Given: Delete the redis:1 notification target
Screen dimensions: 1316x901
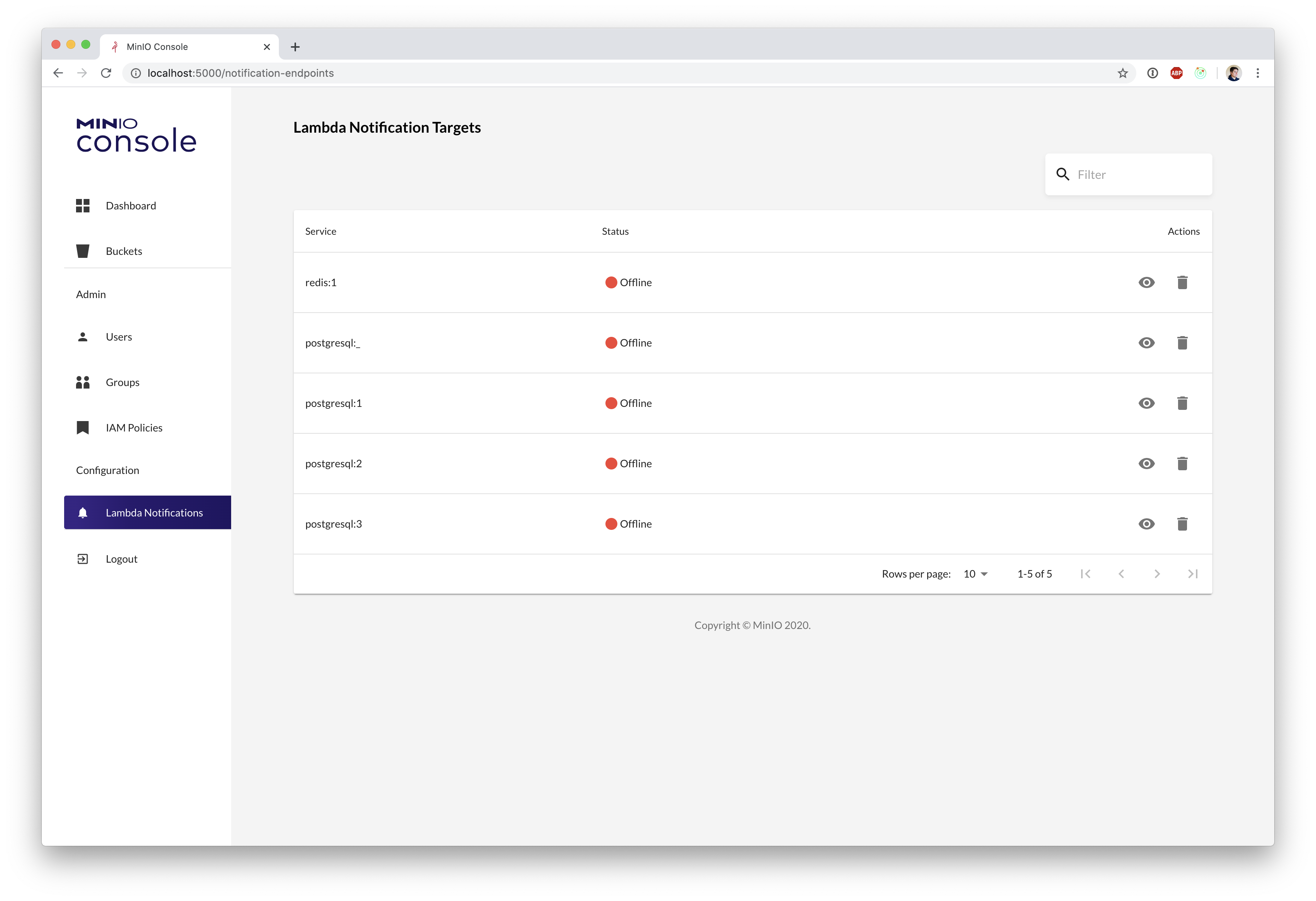Looking at the screenshot, I should tap(1182, 282).
